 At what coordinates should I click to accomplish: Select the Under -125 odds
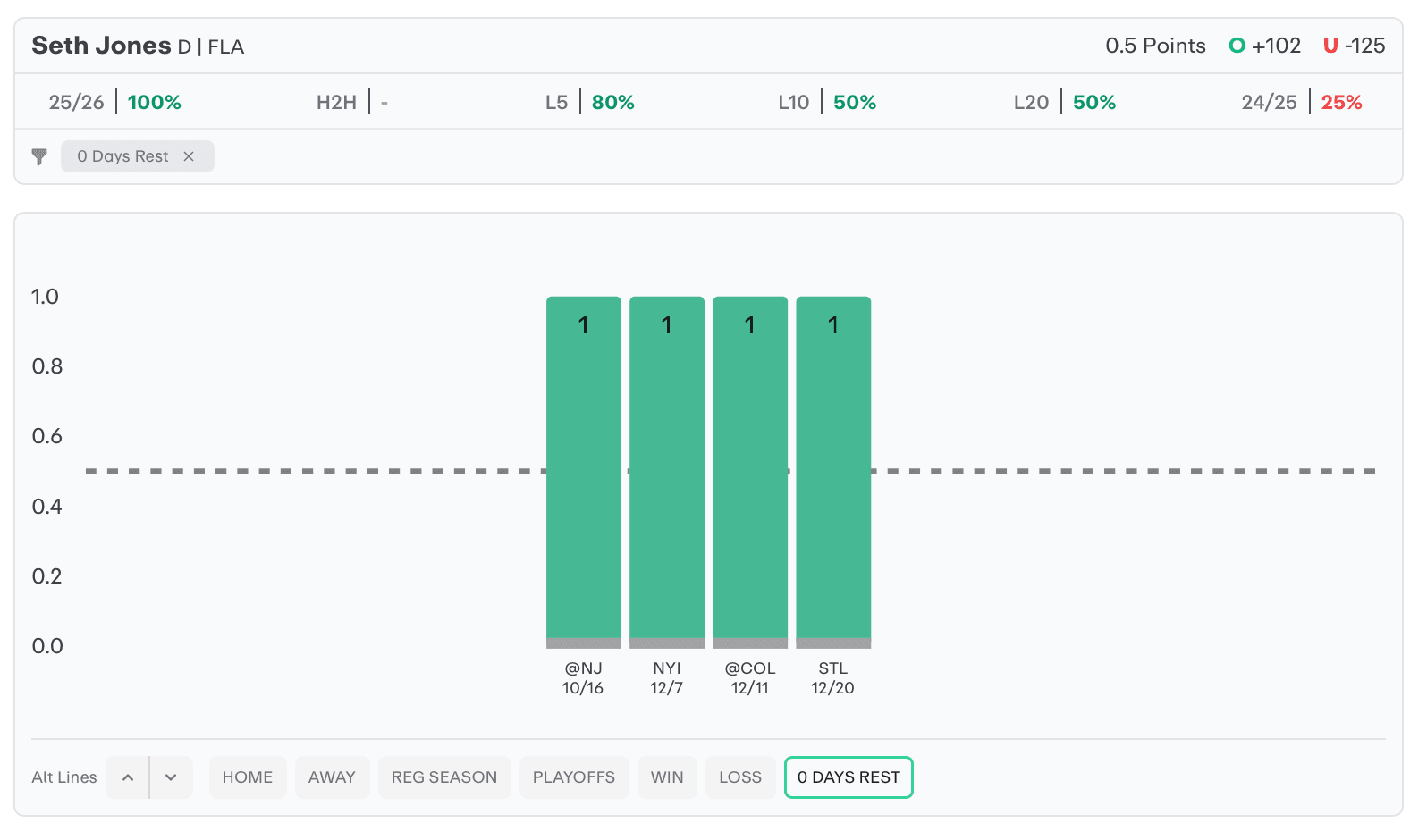coord(1355,46)
